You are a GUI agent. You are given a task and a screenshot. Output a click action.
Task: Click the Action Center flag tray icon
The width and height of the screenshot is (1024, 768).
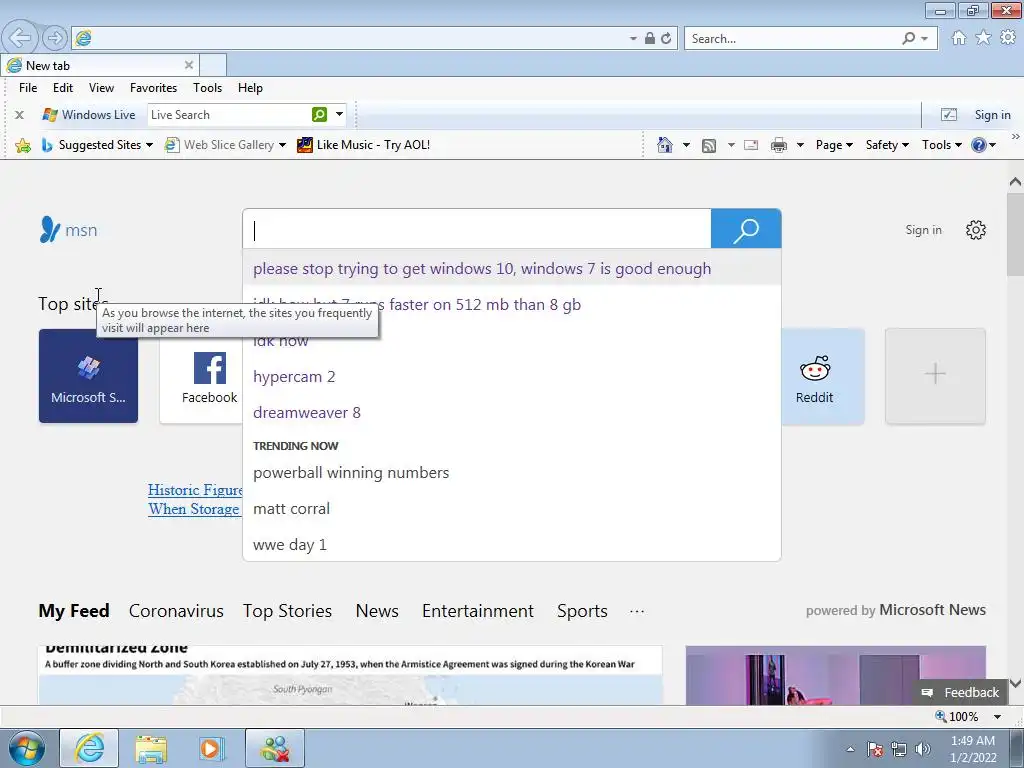point(875,749)
